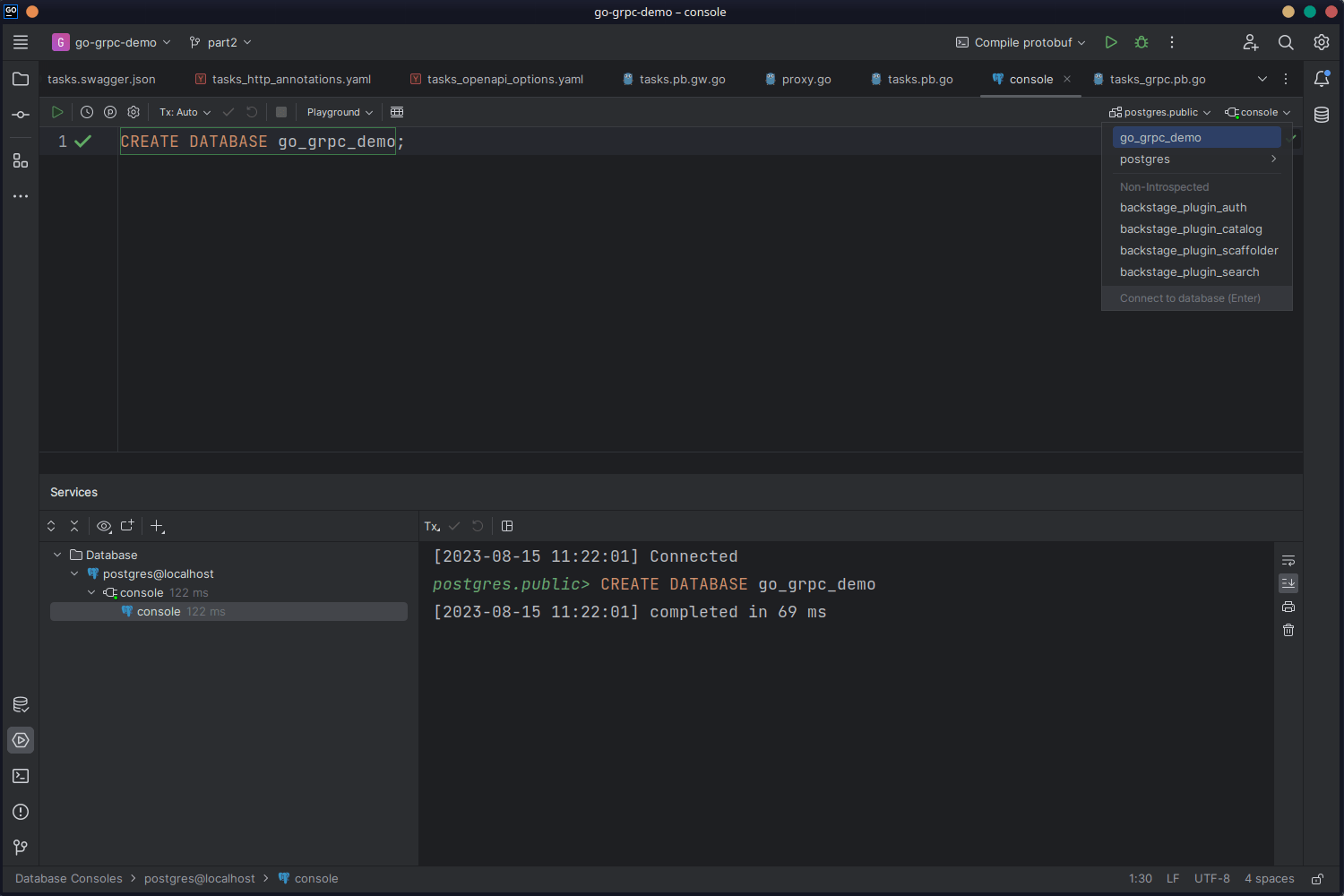Switch to the proxy.go tab
This screenshot has height=896, width=1344.
click(x=806, y=79)
